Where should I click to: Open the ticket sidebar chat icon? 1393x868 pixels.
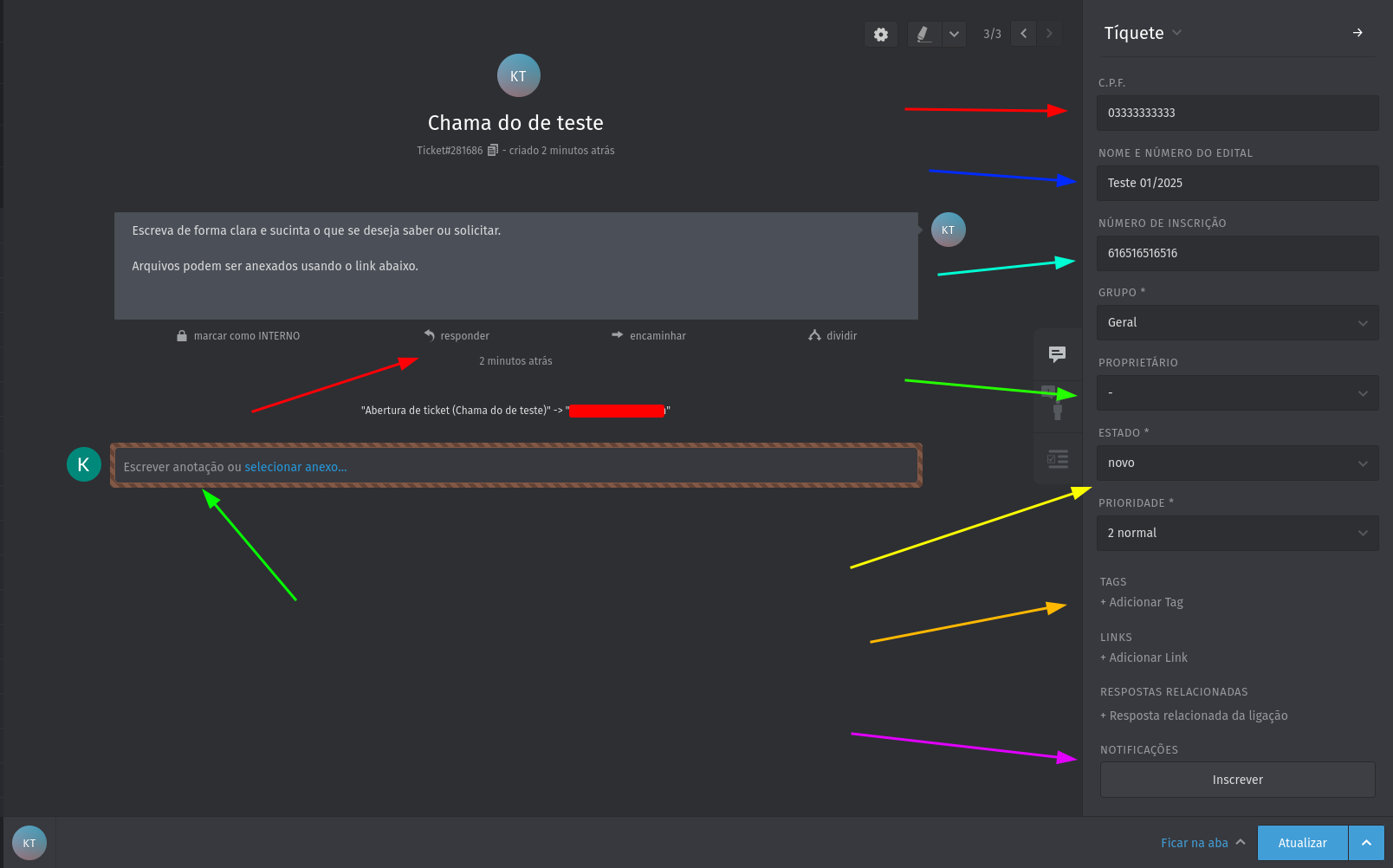pos(1057,353)
